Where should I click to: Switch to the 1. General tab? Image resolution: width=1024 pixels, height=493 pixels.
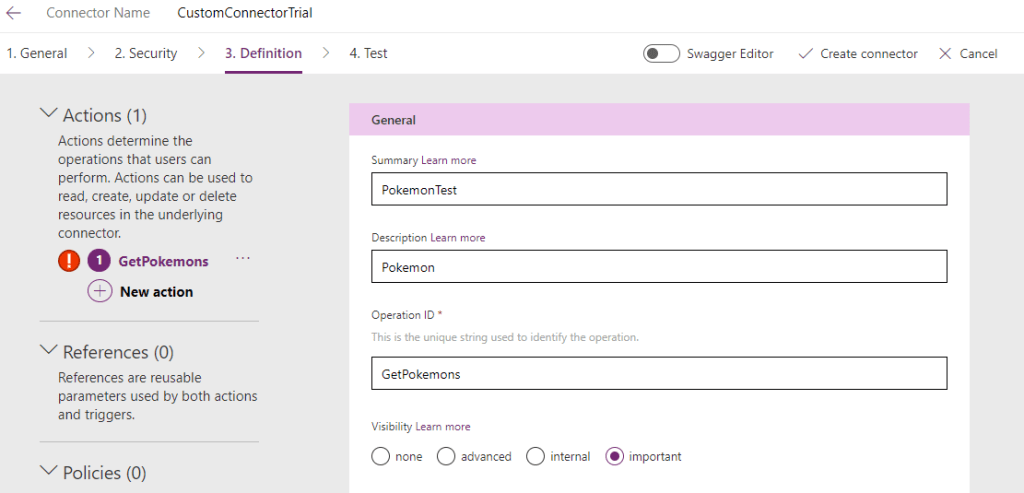(x=37, y=54)
